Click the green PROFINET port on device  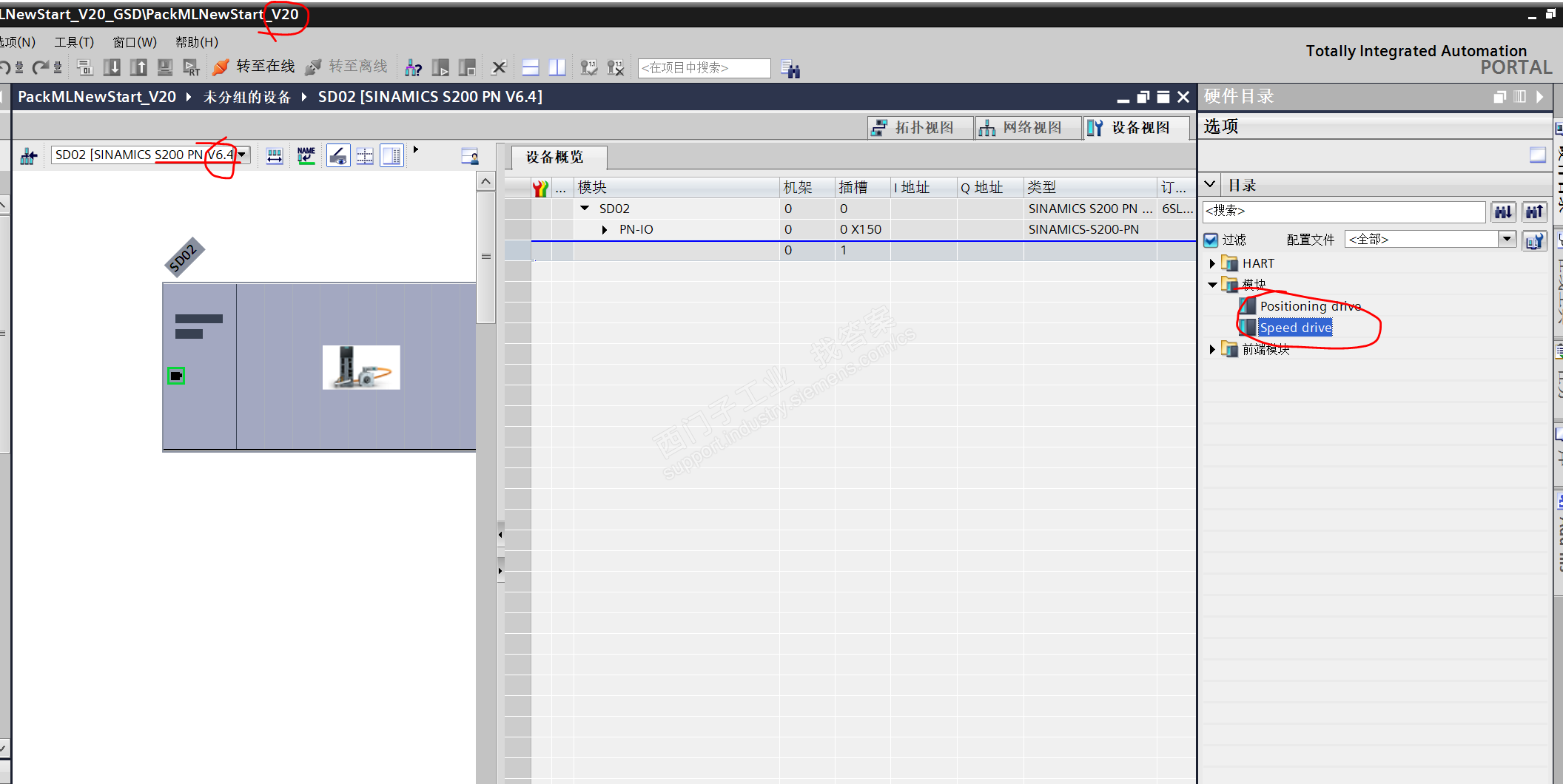point(176,376)
